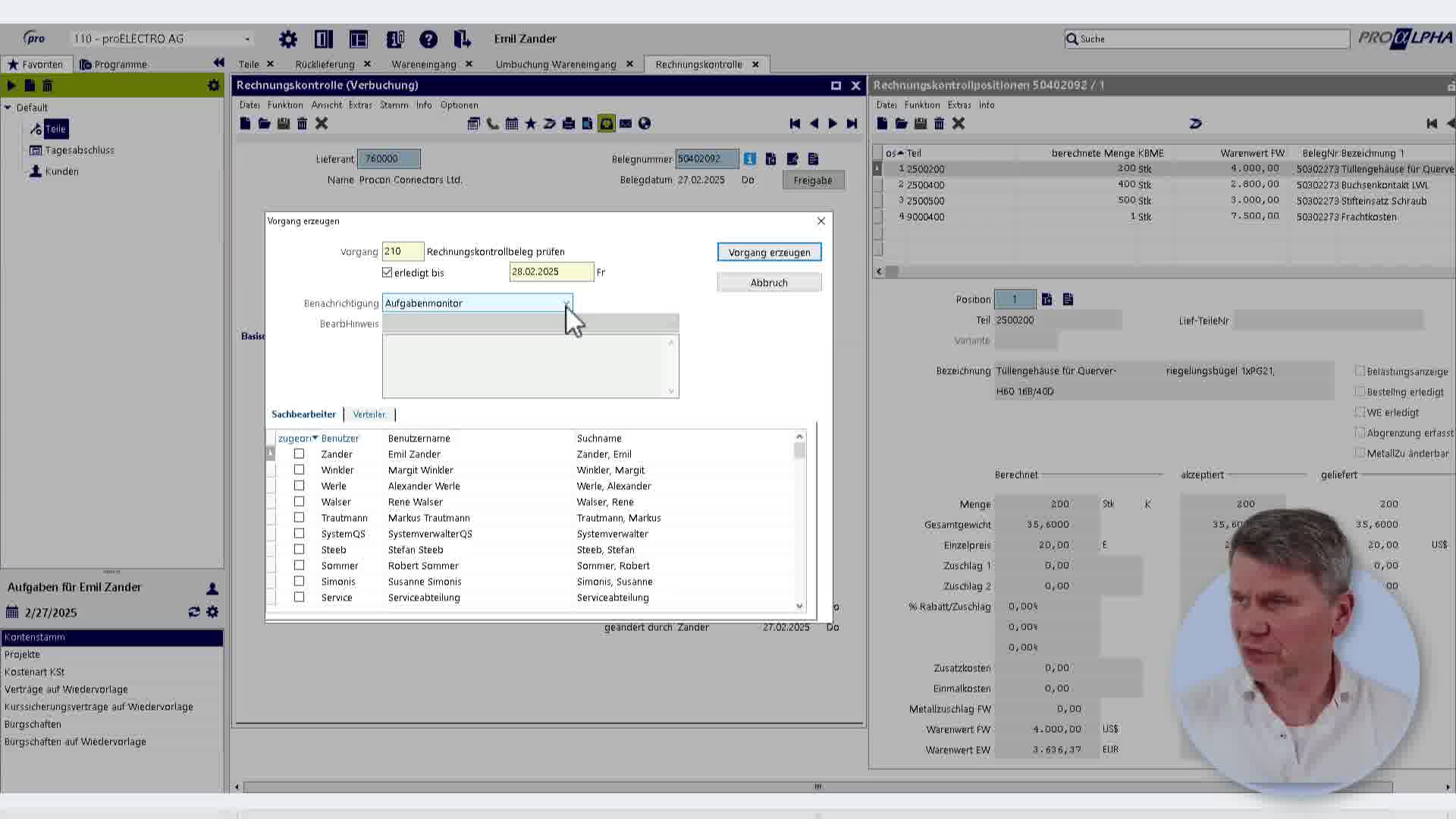Screen dimensions: 1456x819
Task: Toggle the 'WE erledigt' checkbox
Action: pyautogui.click(x=1360, y=413)
